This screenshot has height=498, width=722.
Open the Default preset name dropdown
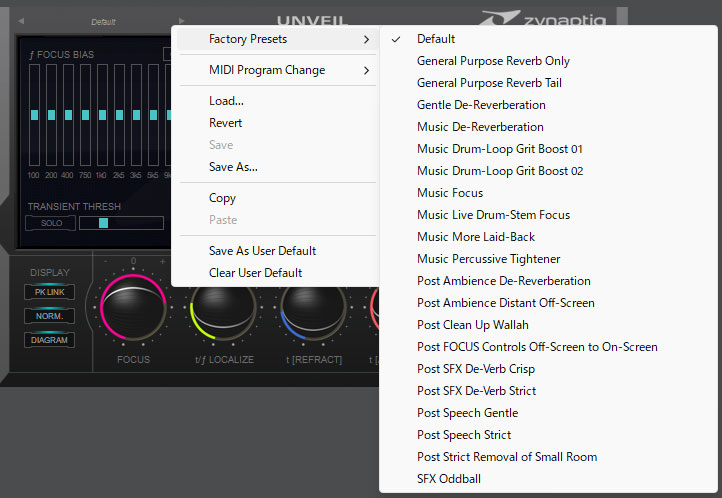coord(103,21)
